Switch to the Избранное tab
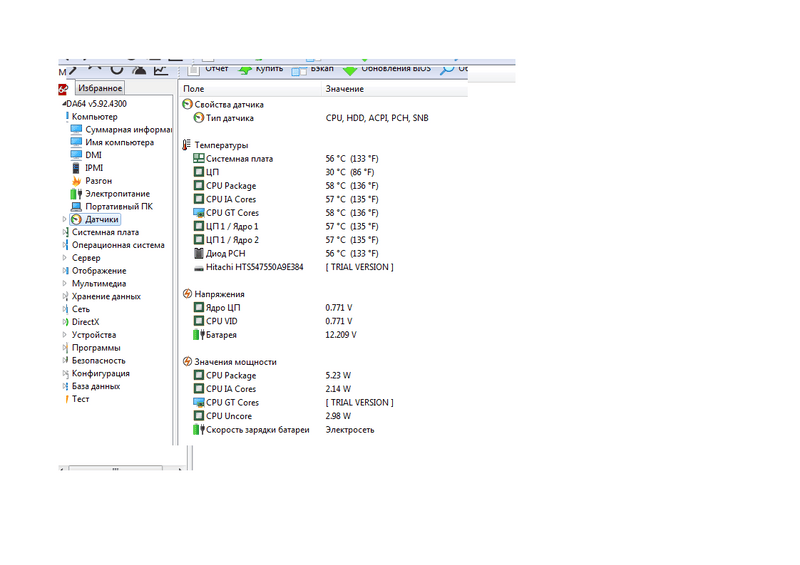 [98, 88]
